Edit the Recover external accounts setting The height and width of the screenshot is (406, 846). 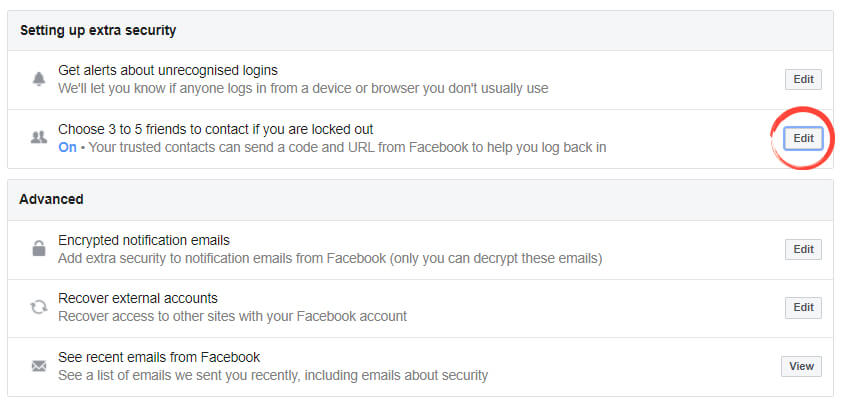point(803,307)
